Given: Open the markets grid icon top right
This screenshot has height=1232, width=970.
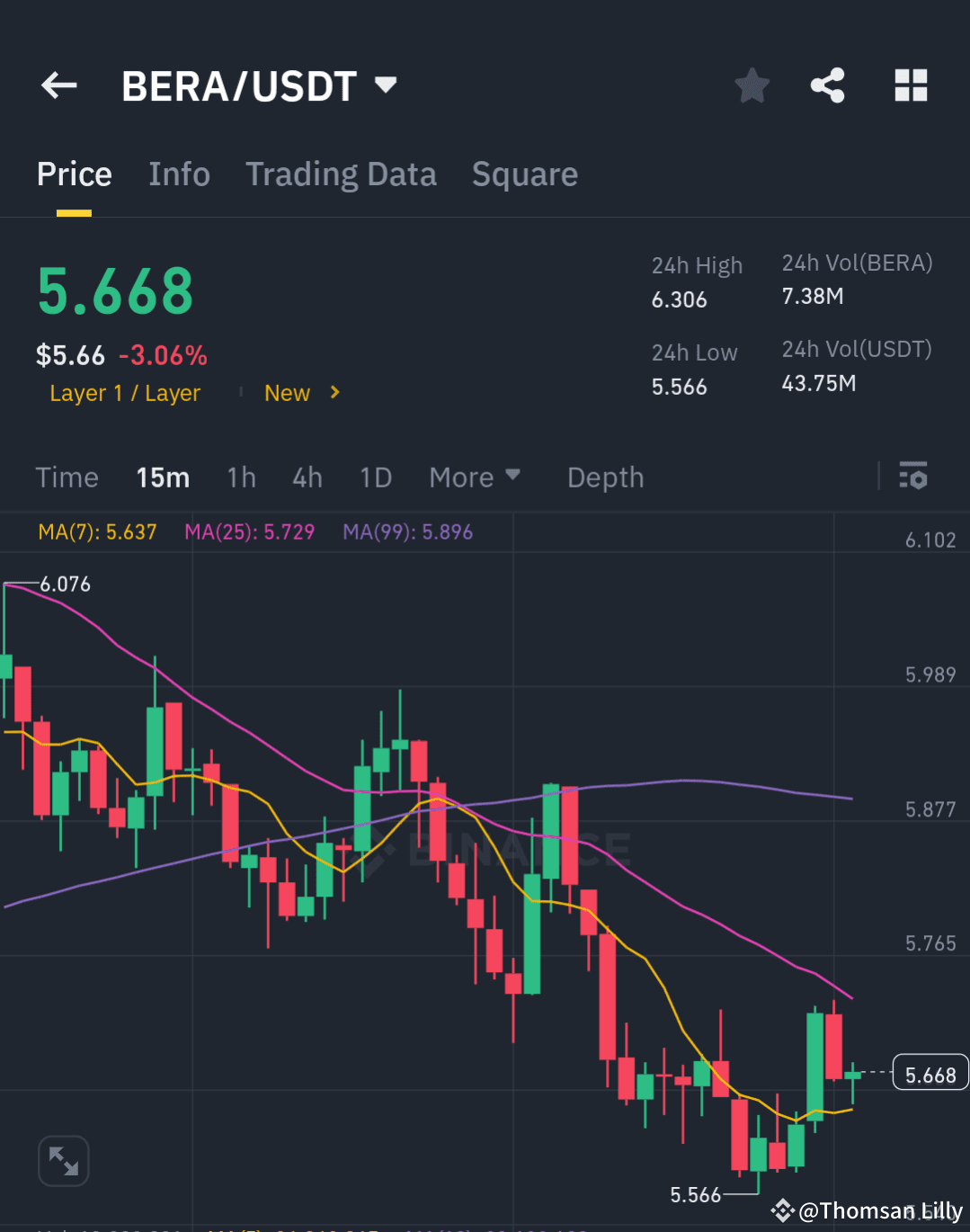Looking at the screenshot, I should coord(911,85).
